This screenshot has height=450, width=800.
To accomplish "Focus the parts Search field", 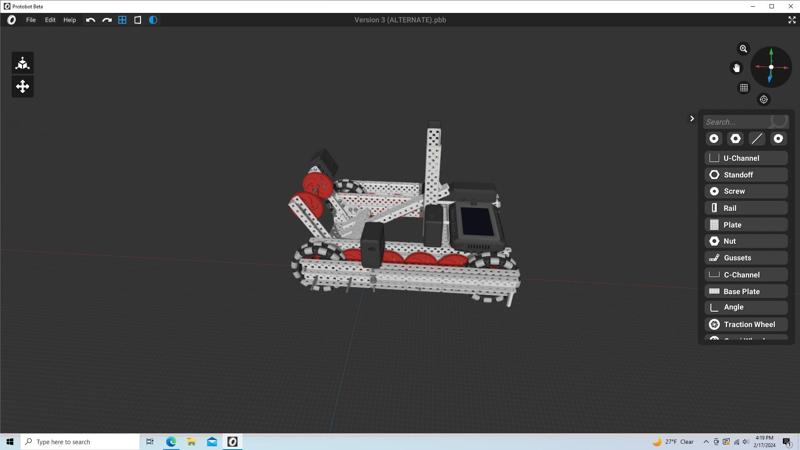I will coord(745,121).
